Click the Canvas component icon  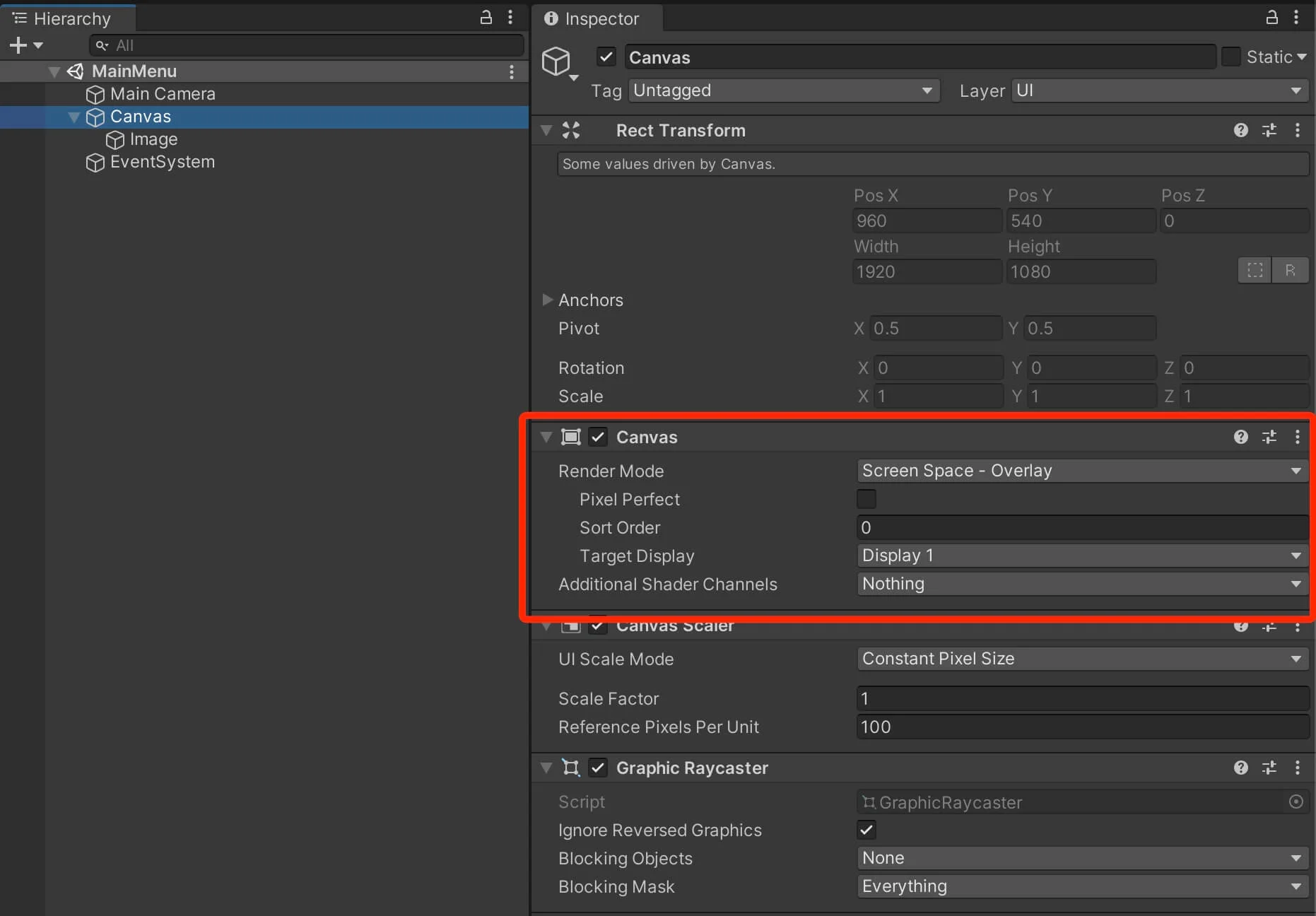tap(571, 437)
